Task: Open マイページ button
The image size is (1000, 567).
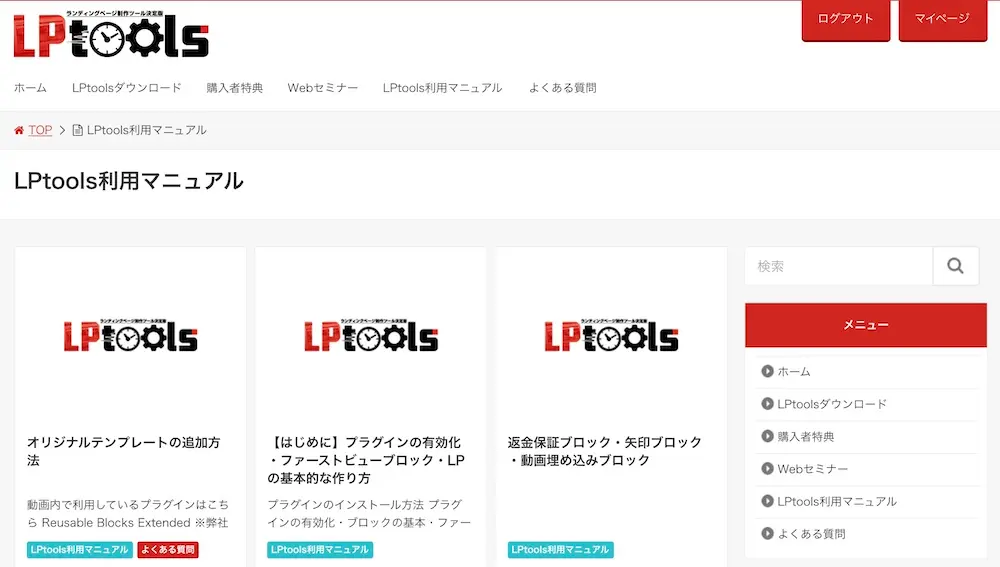Action: click(943, 19)
